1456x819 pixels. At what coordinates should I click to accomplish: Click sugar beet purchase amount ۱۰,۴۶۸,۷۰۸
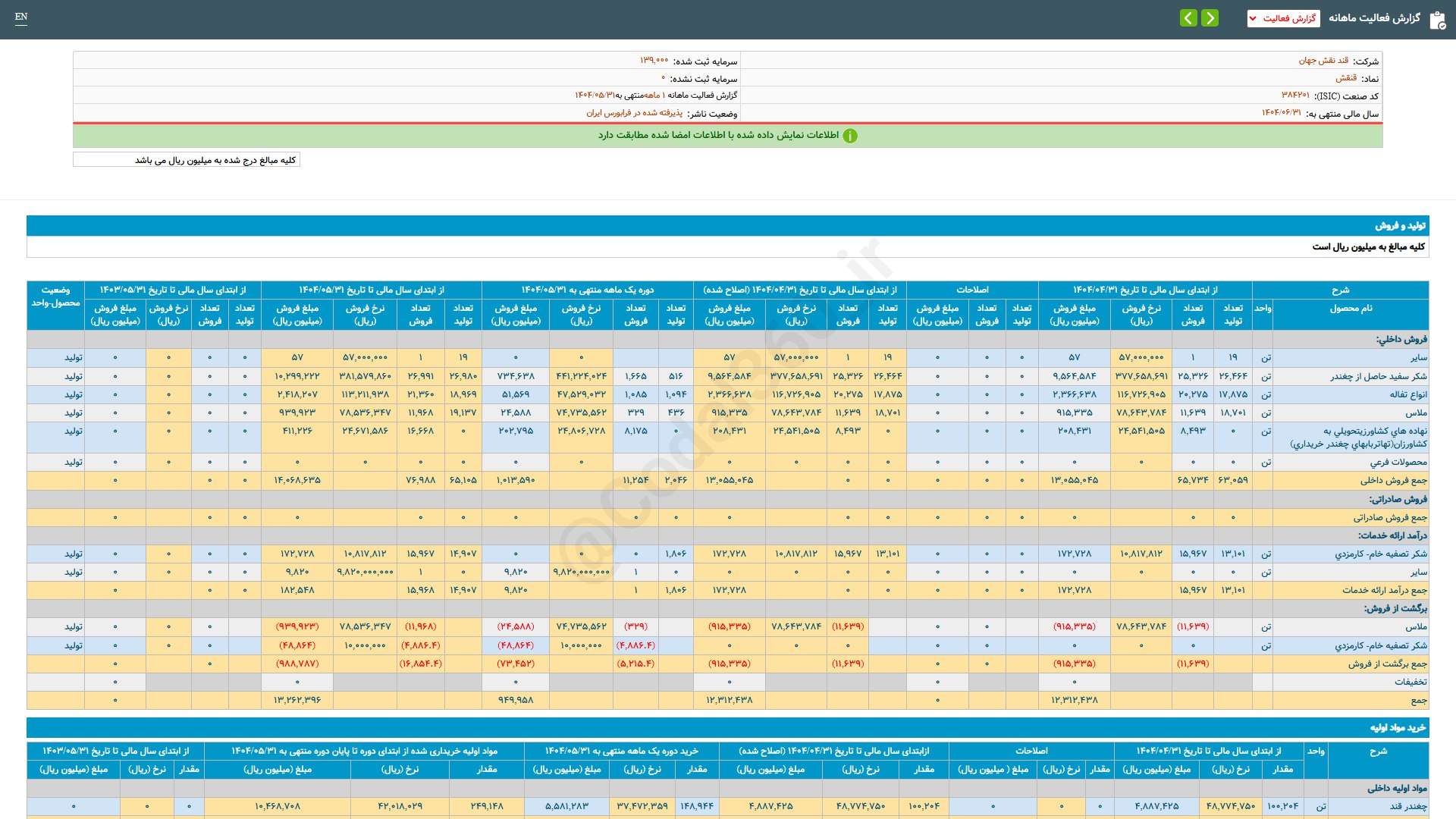pyautogui.click(x=278, y=806)
